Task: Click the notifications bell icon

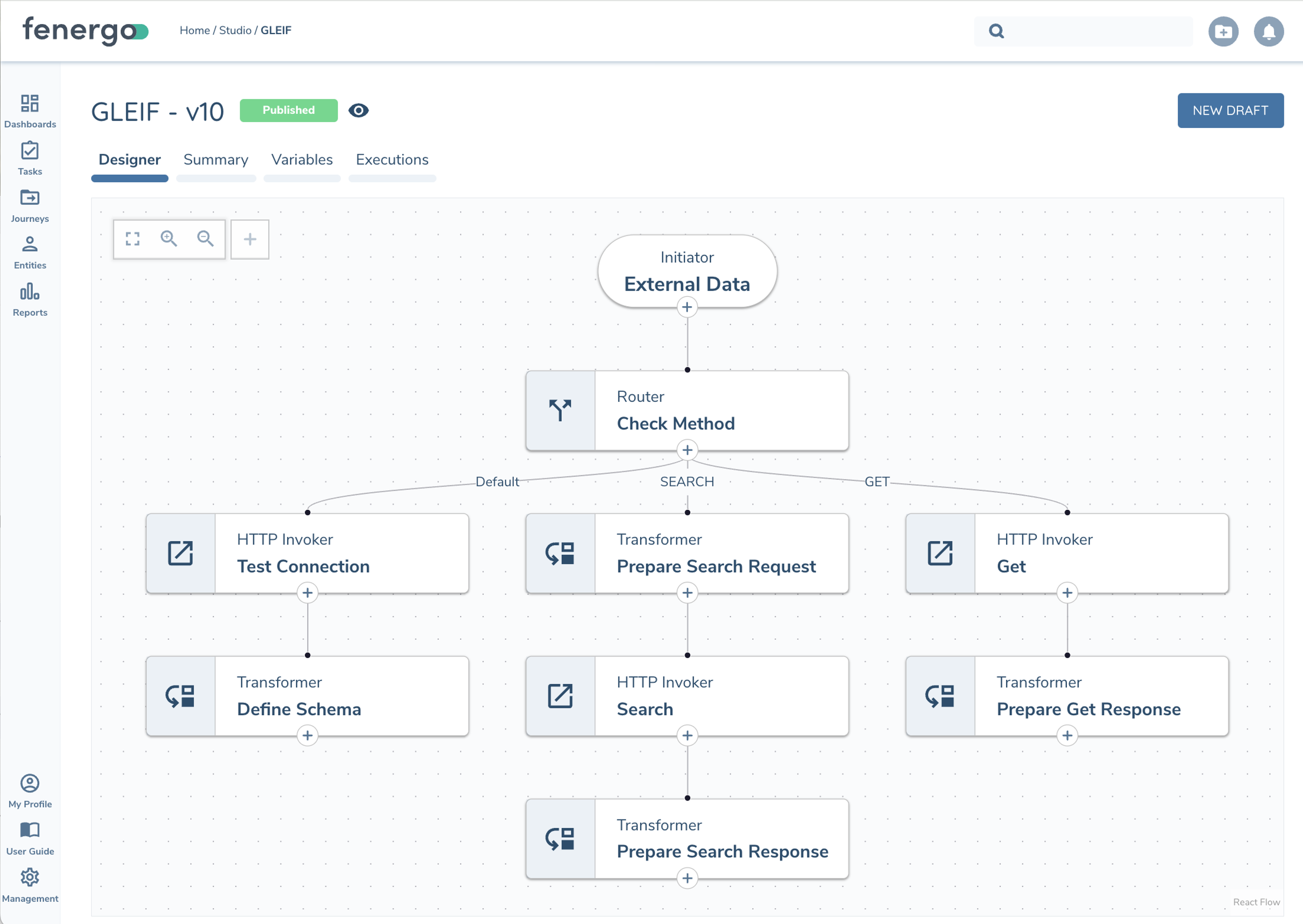Action: pyautogui.click(x=1268, y=31)
